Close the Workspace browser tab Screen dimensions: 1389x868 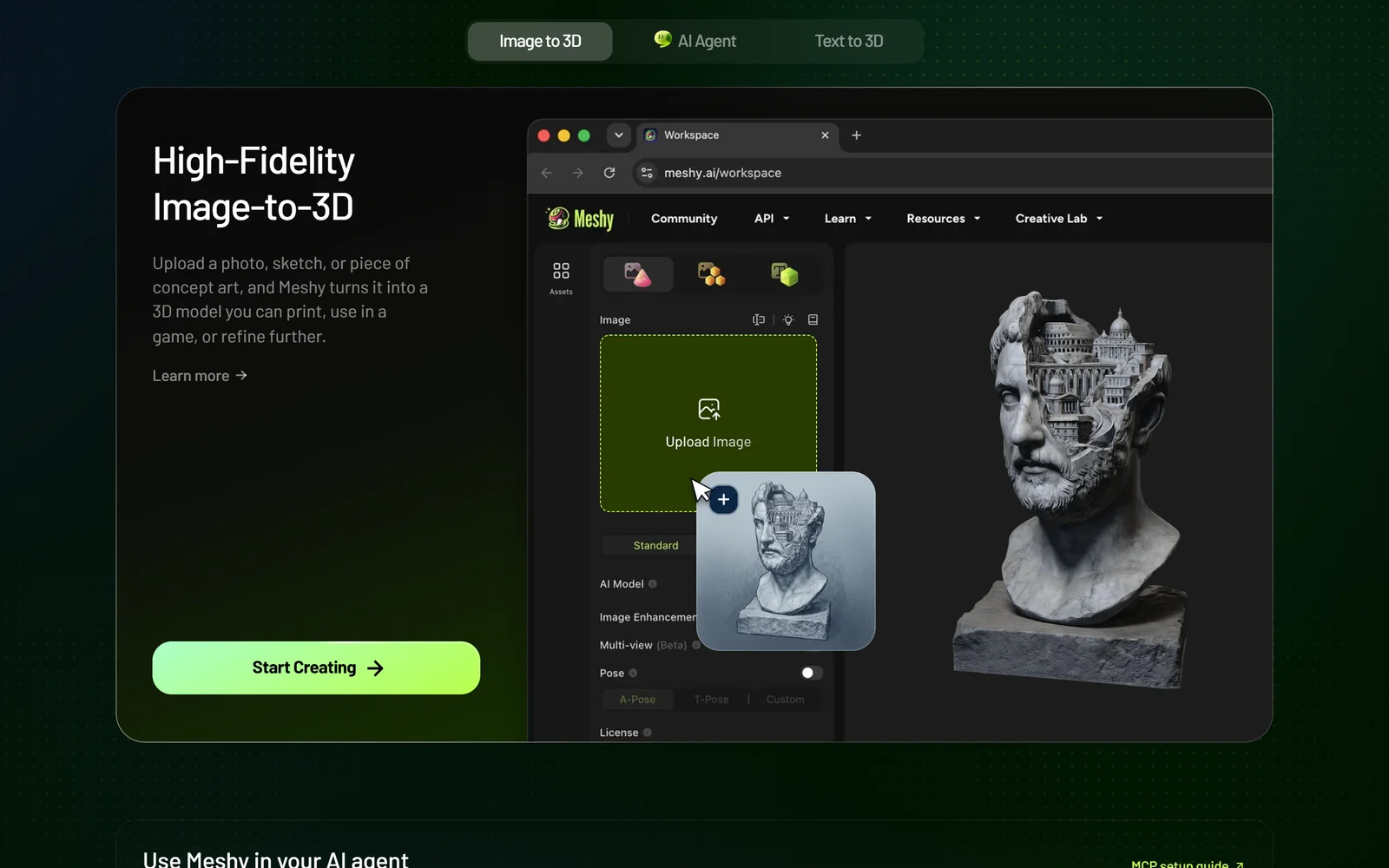click(825, 135)
